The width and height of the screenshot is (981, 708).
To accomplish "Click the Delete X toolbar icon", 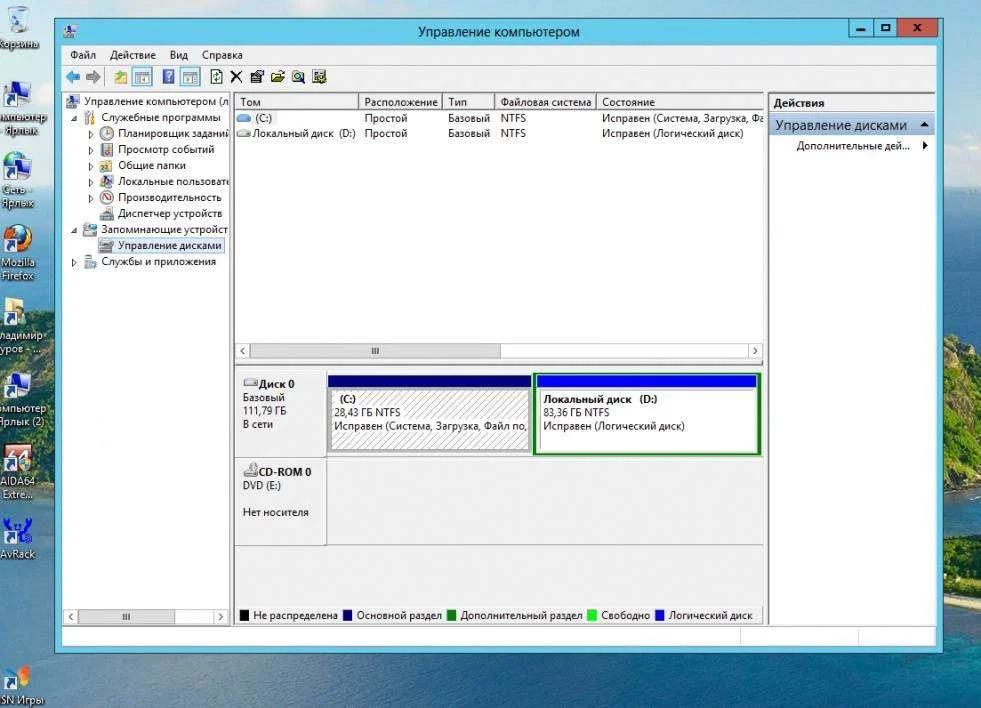I will (236, 77).
